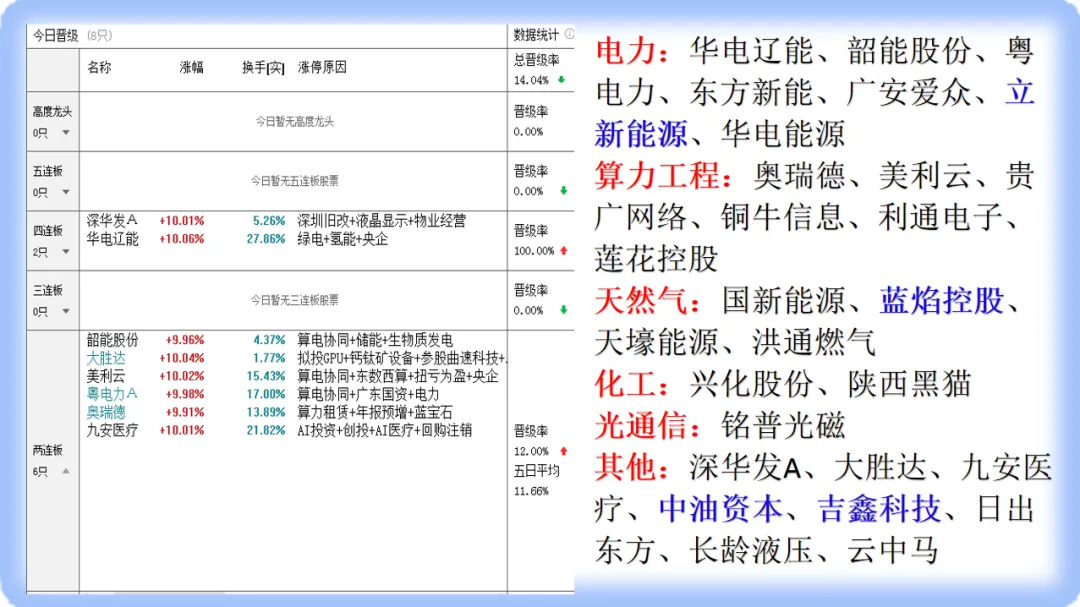The image size is (1080, 607).
Task: Click the red 天然气 category heading
Action: tap(647, 300)
